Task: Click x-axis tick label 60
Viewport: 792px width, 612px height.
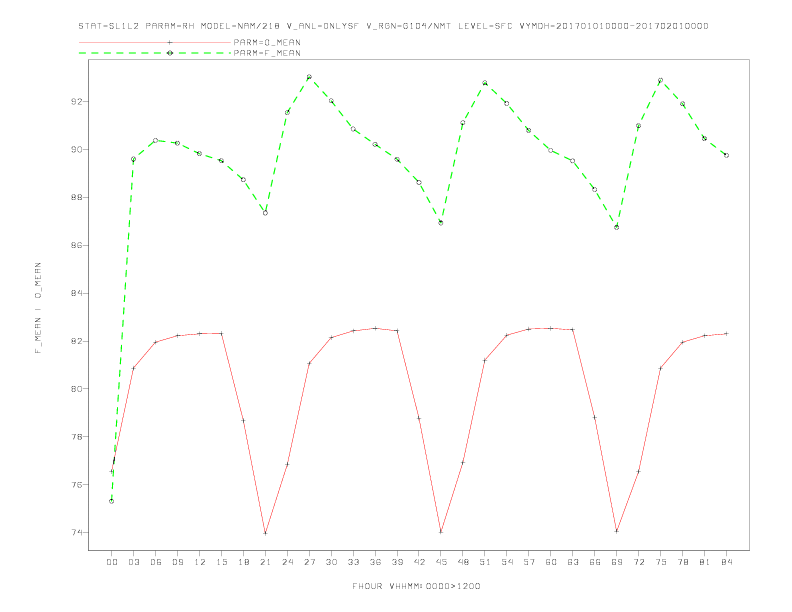Action: coord(551,562)
